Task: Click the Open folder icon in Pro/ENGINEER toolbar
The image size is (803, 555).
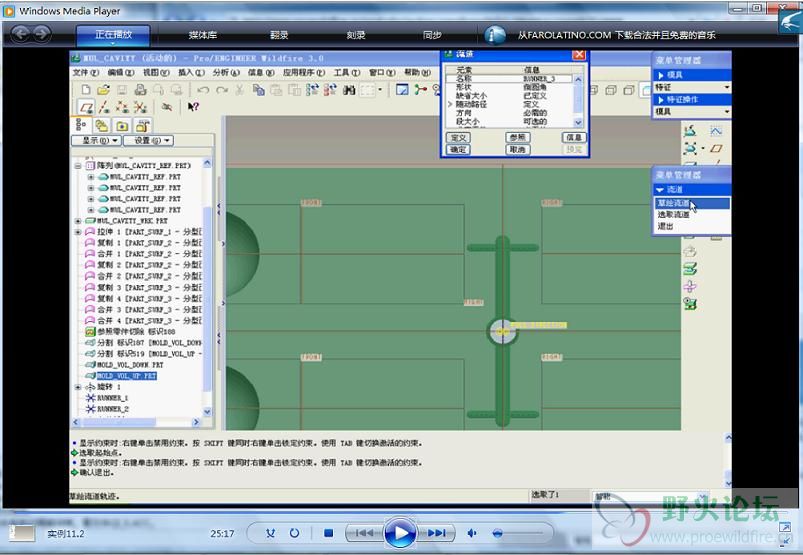Action: 104,90
